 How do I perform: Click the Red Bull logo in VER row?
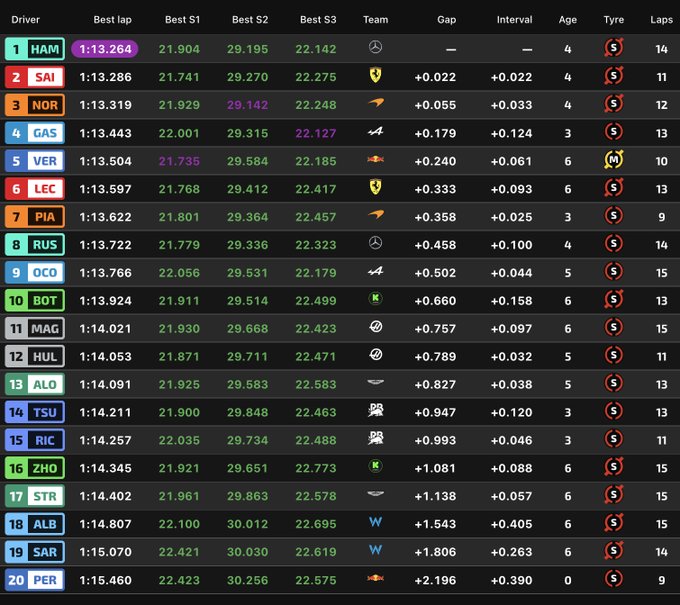coord(376,159)
